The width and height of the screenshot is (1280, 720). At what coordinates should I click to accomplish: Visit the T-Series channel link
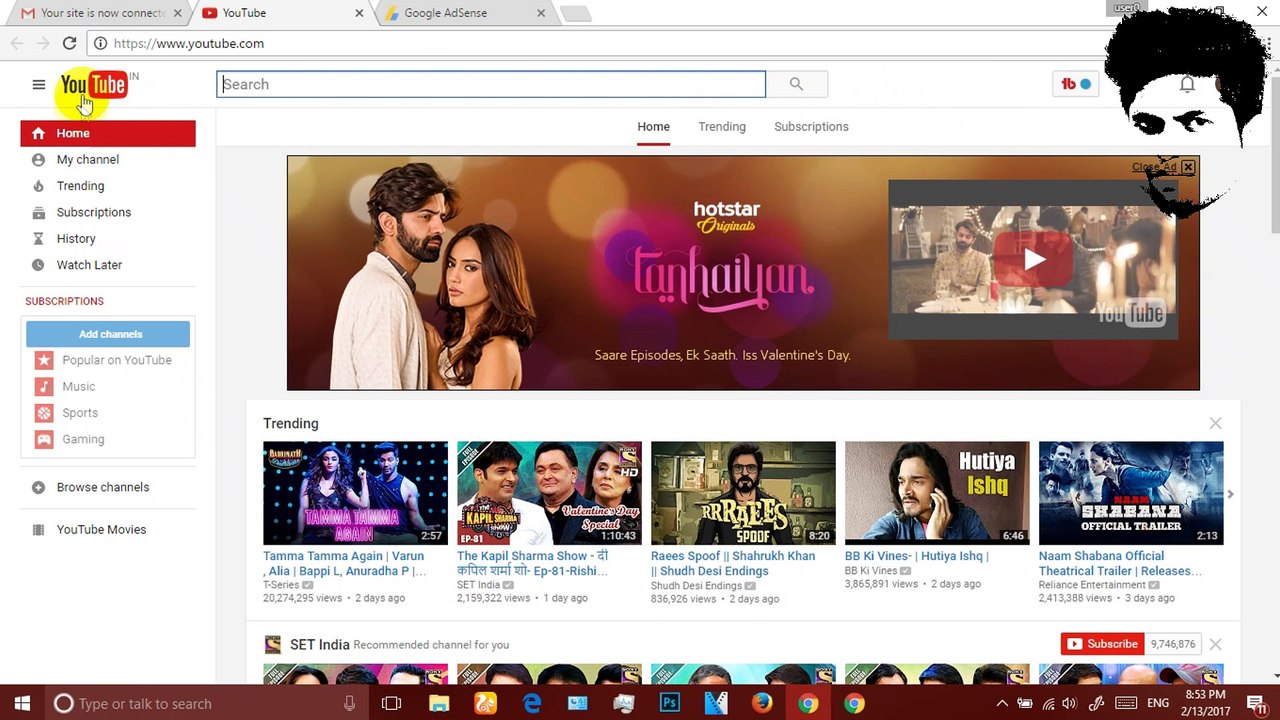[280, 585]
